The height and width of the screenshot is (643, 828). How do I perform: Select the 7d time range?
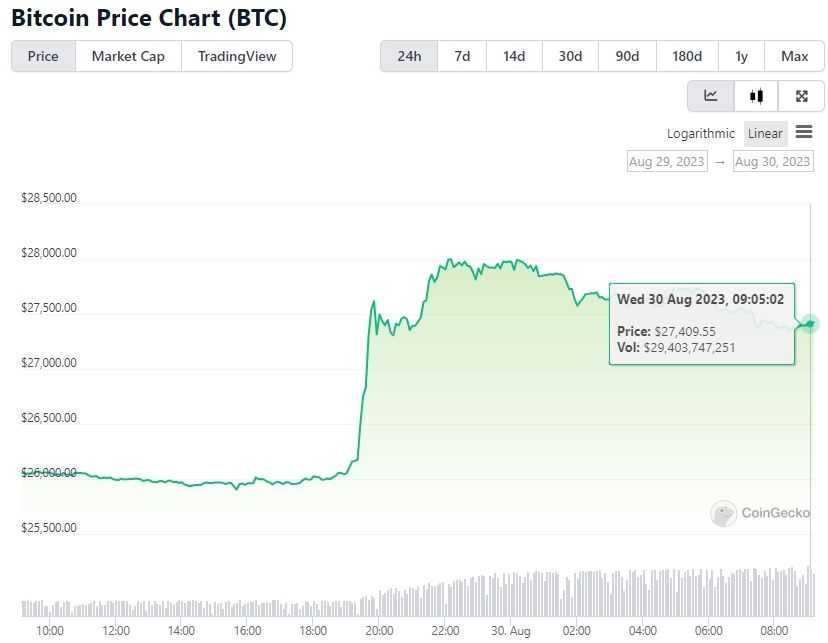pos(461,56)
